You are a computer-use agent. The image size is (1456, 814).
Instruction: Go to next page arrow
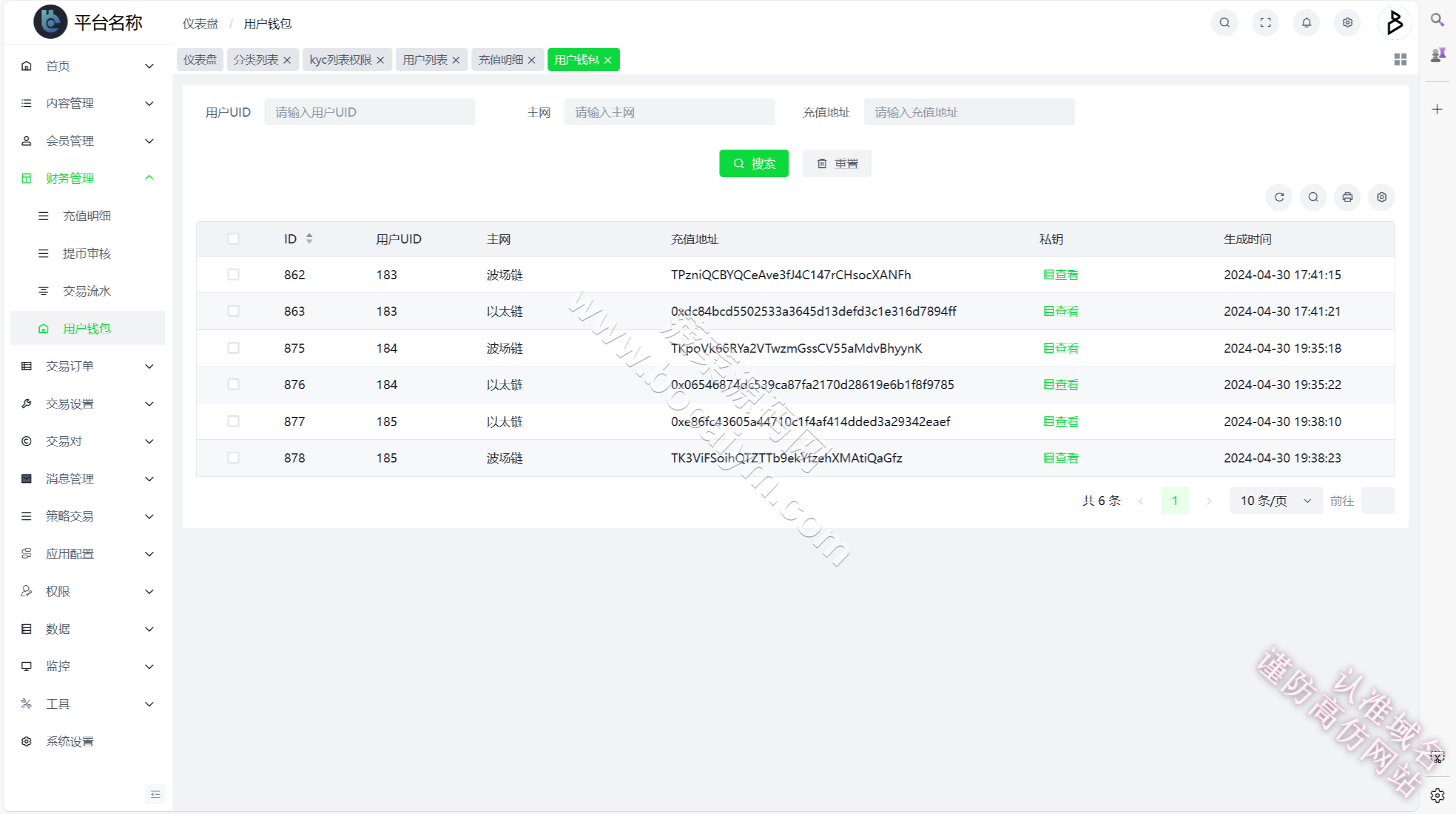(1209, 501)
